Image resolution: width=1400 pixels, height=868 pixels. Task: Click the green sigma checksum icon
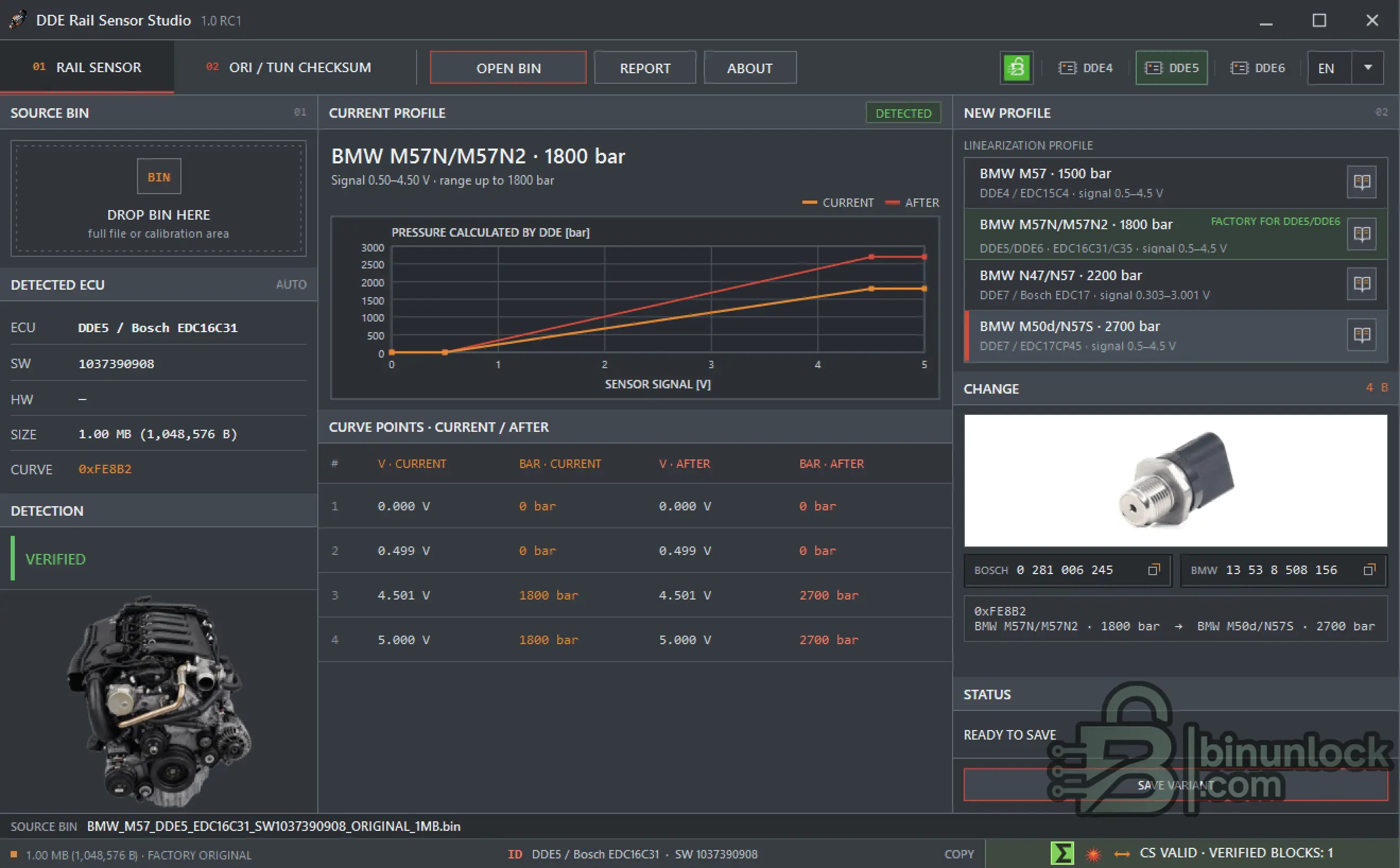[x=1062, y=853]
